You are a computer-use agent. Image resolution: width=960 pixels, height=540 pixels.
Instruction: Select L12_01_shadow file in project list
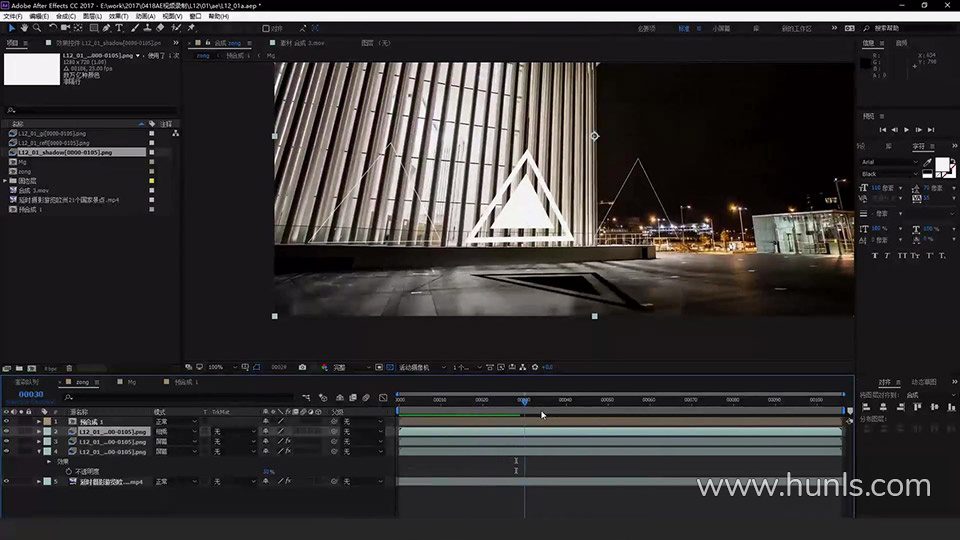point(64,152)
